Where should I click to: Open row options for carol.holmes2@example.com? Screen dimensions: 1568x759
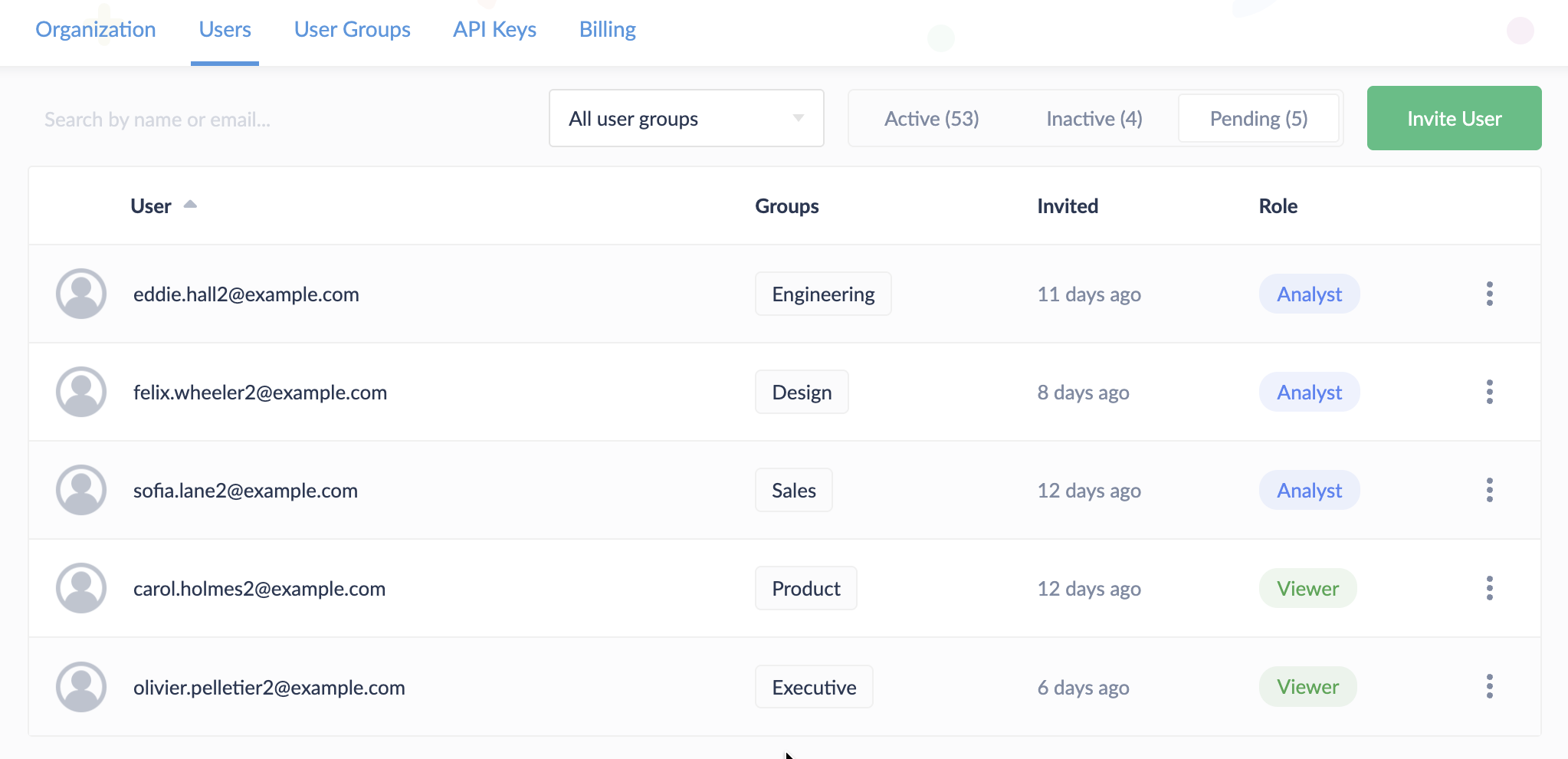[1489, 588]
